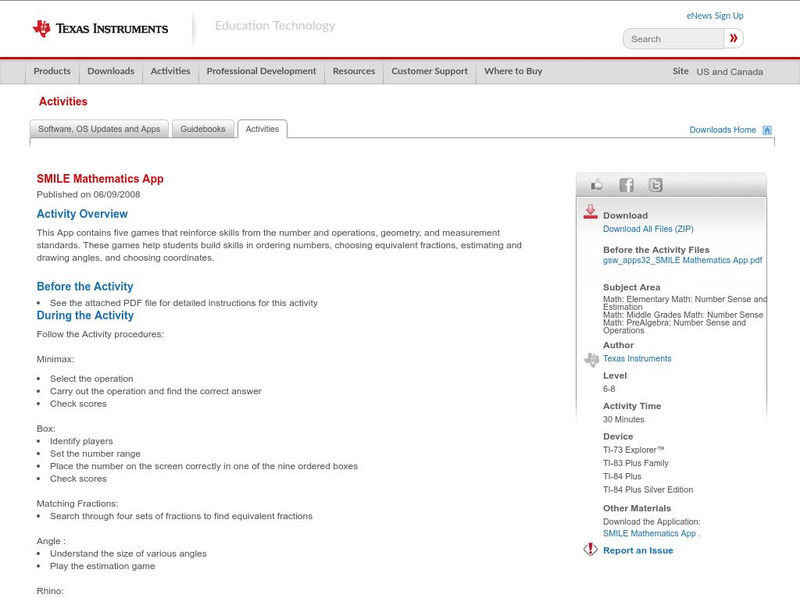Follow the eNews Sign Up link

tap(715, 16)
